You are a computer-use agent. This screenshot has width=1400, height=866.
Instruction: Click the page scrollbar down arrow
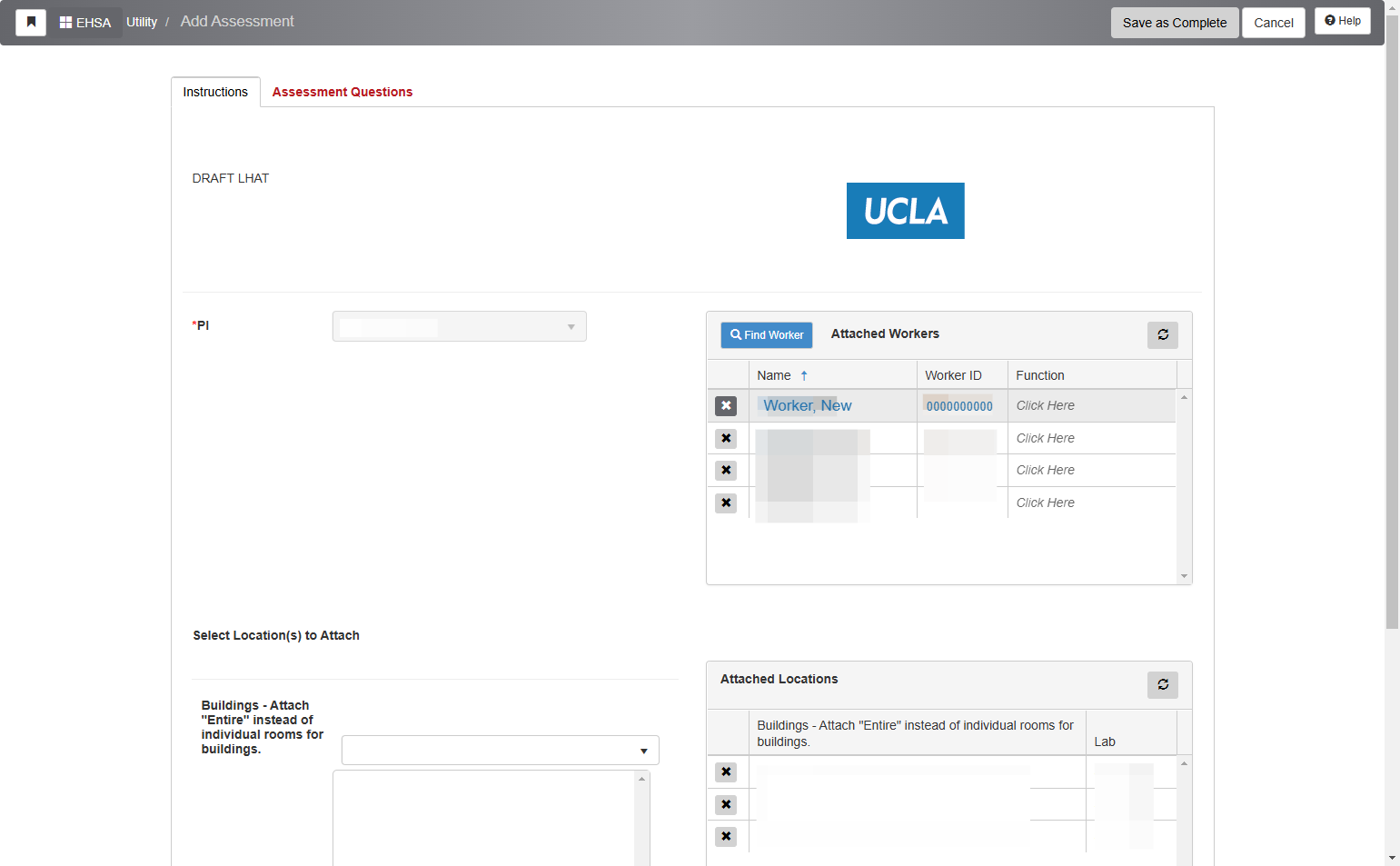click(x=1392, y=858)
